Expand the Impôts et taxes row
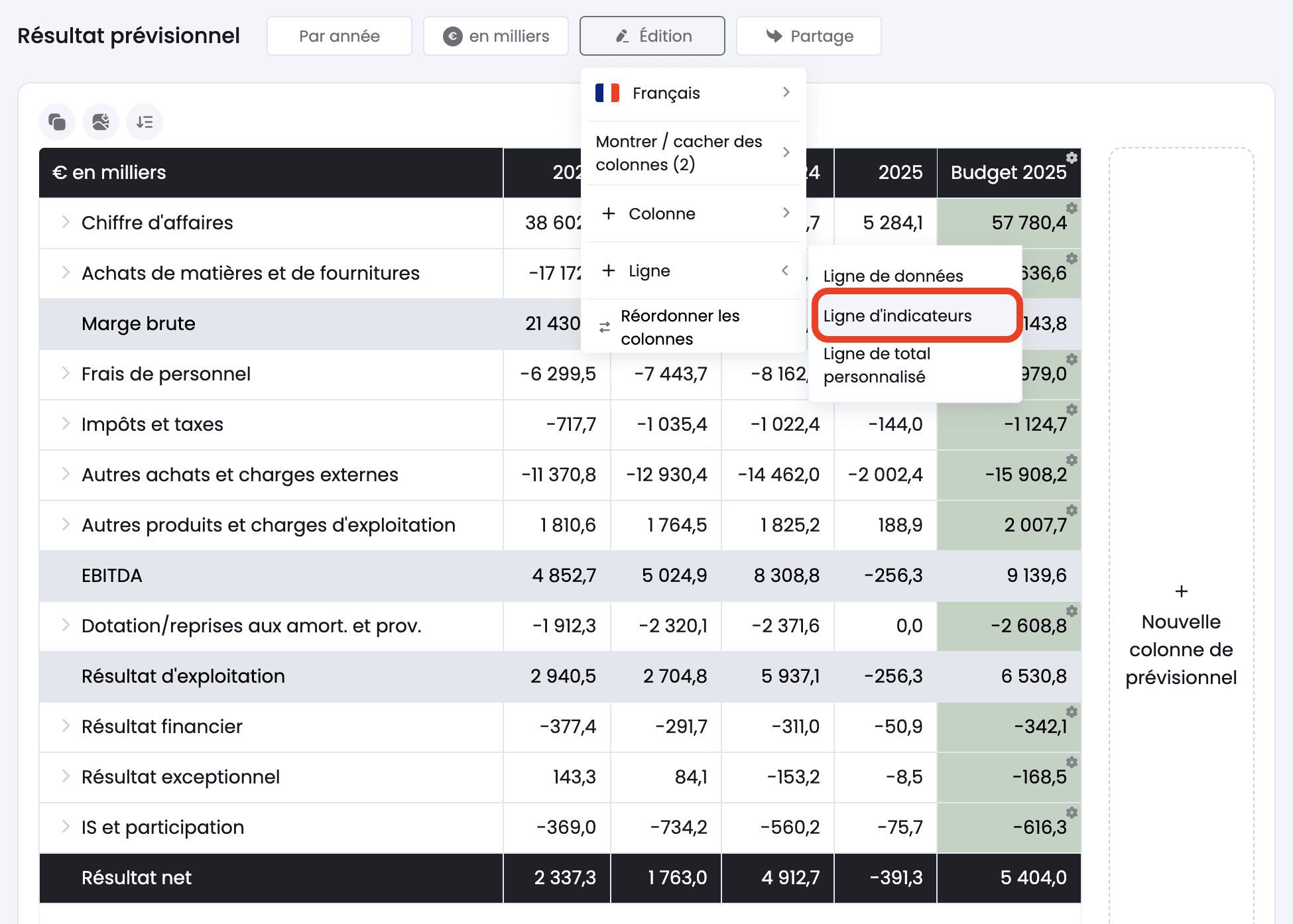The image size is (1293, 924). 66,424
